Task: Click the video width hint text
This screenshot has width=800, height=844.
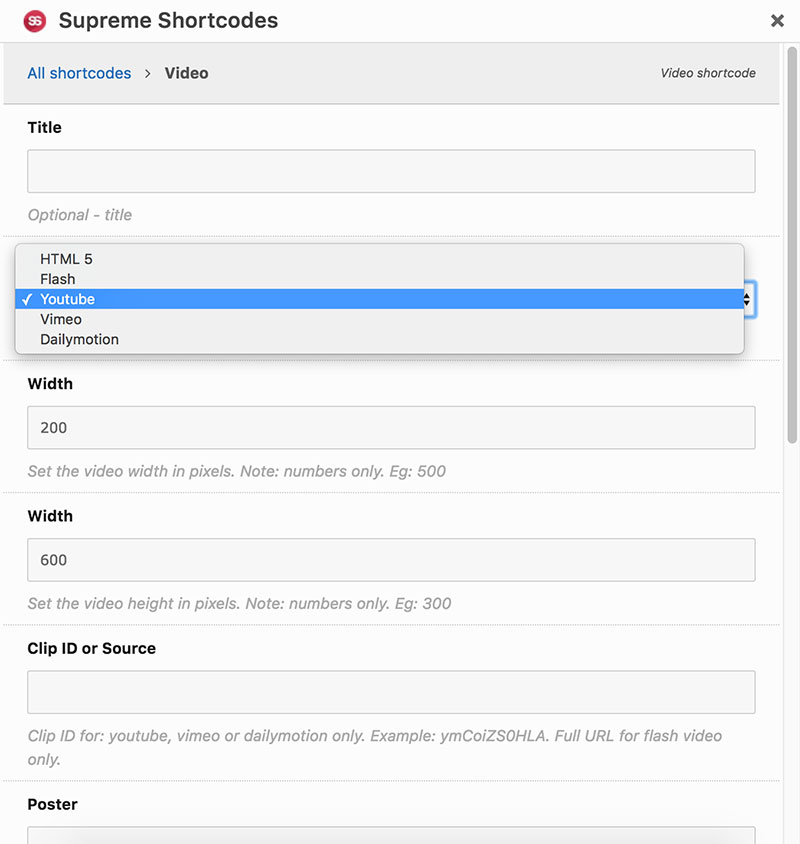Action: pos(237,471)
